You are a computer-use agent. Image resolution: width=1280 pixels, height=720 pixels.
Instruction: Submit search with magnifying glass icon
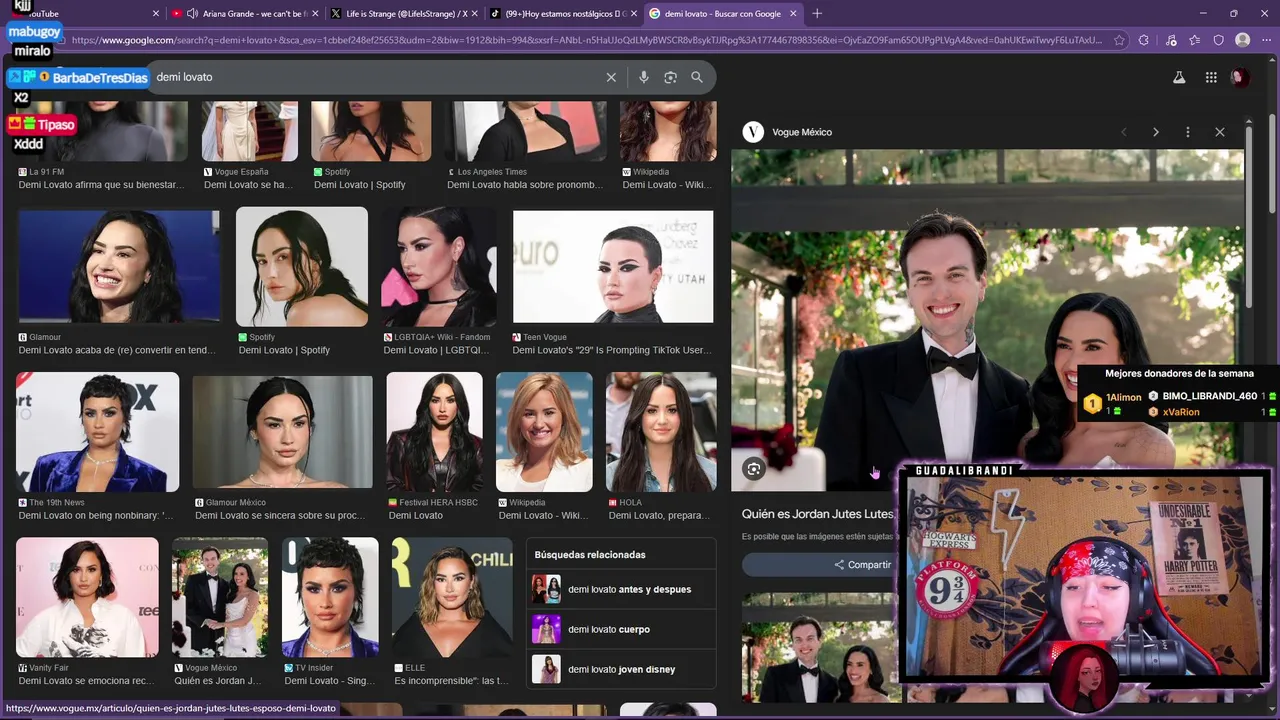tap(697, 77)
